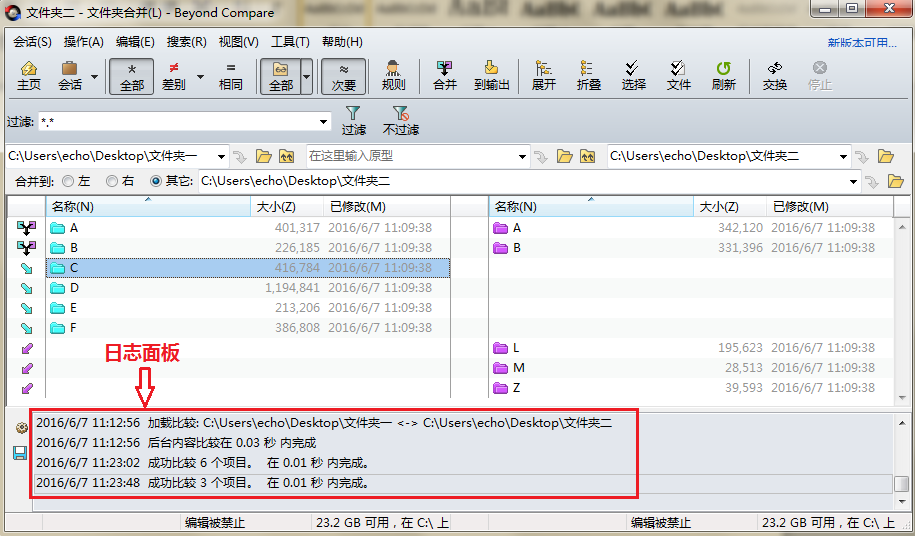
Task: Sort left pane by 大小(Z) header
Action: point(287,206)
